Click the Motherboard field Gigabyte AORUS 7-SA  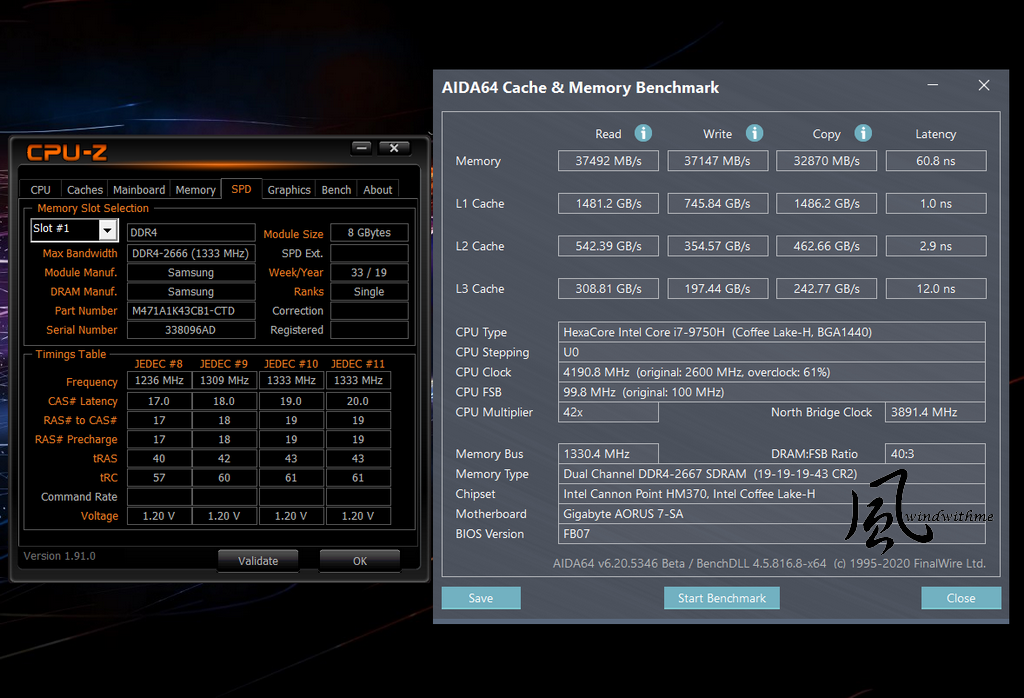771,514
